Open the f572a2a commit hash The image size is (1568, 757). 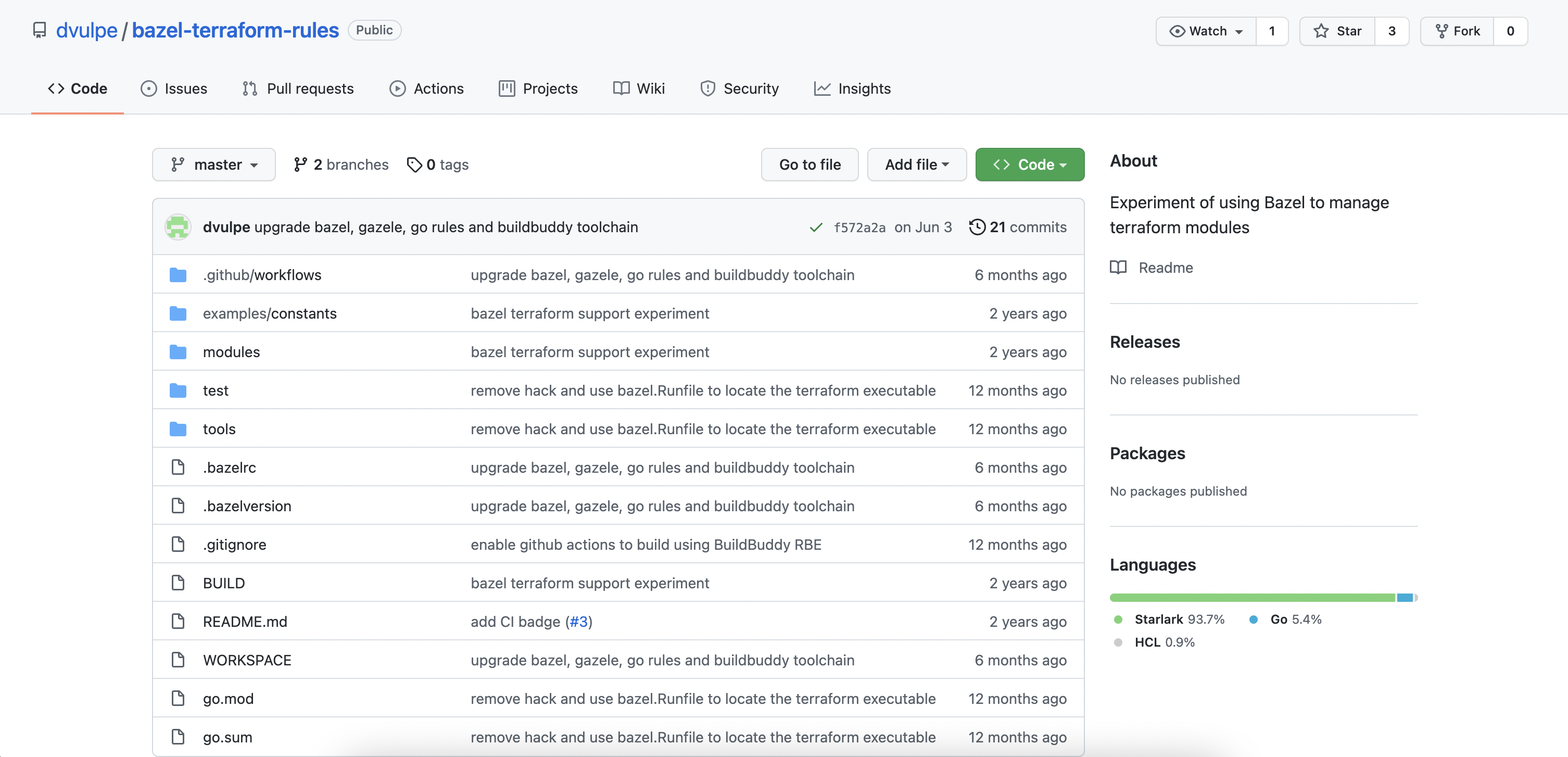pyautogui.click(x=859, y=228)
